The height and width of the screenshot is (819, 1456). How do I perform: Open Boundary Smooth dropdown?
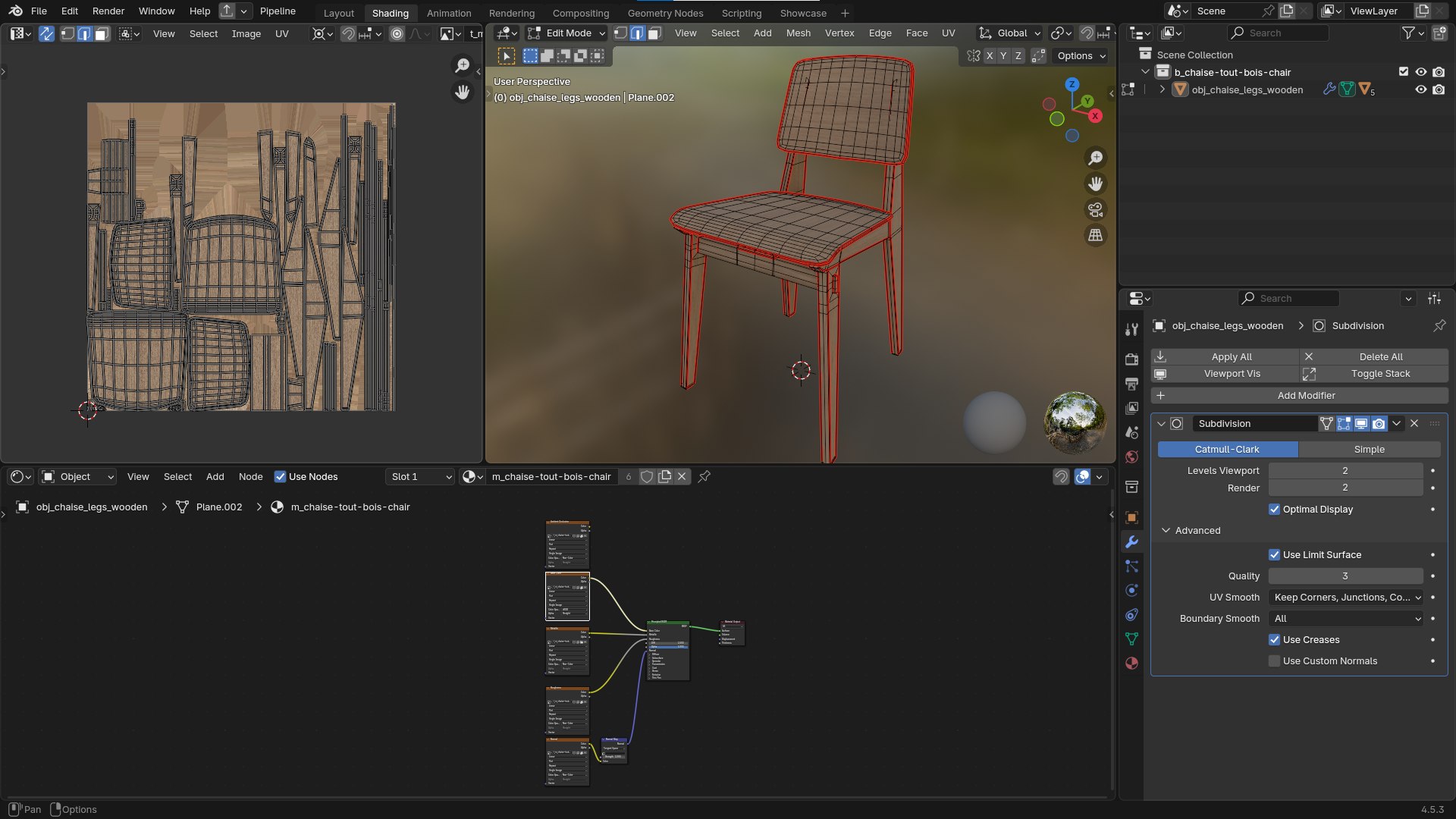click(1347, 619)
